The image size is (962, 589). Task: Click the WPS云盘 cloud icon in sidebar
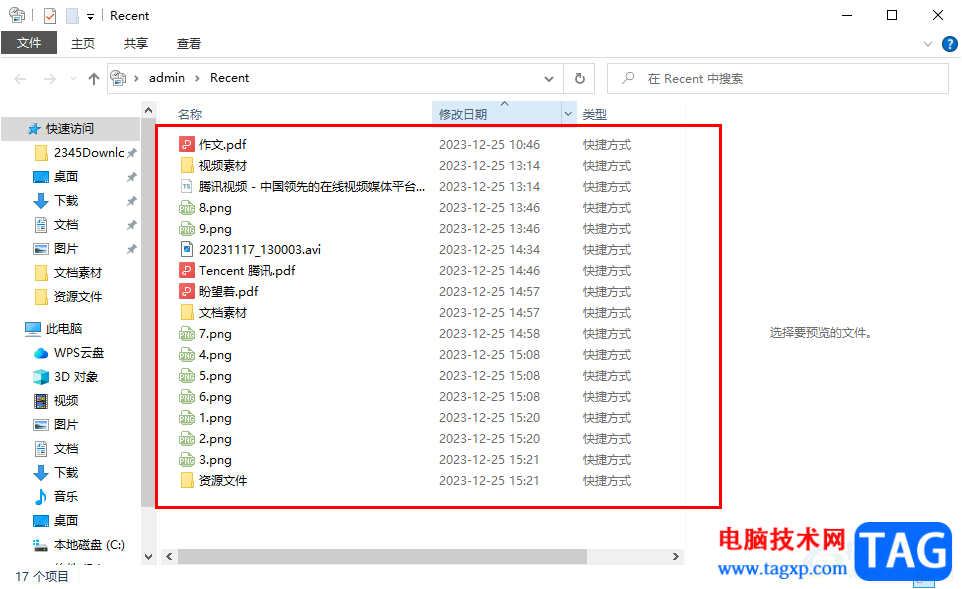tap(40, 353)
